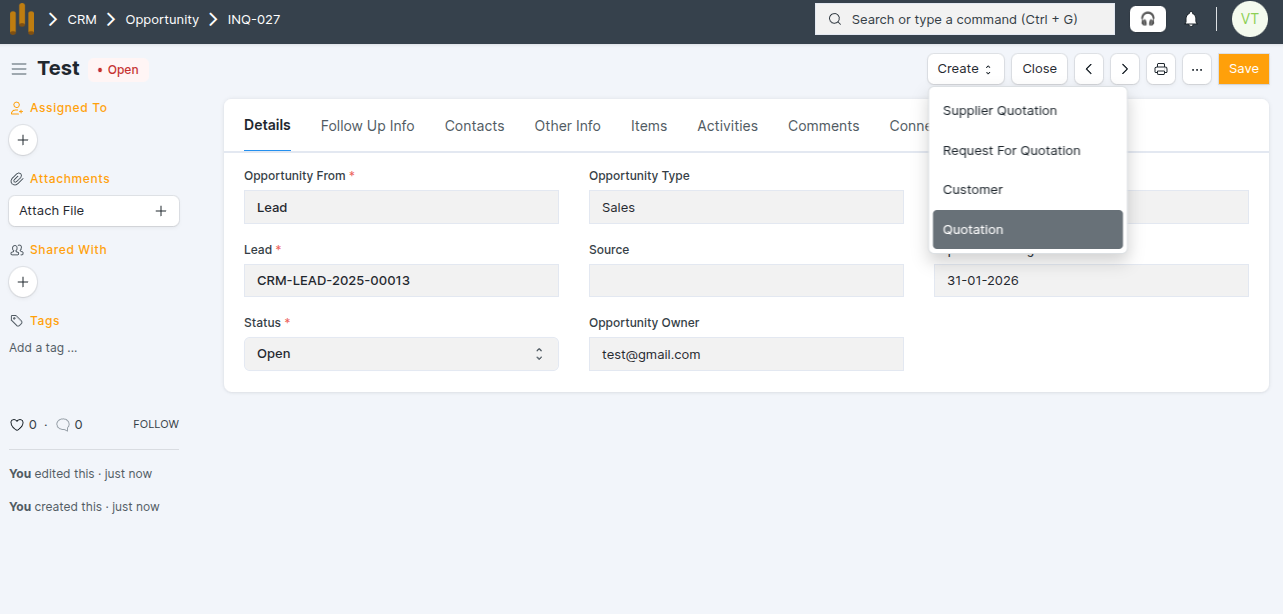Open the three-dot more options menu
Image resolution: width=1283 pixels, height=614 pixels.
tap(1197, 69)
